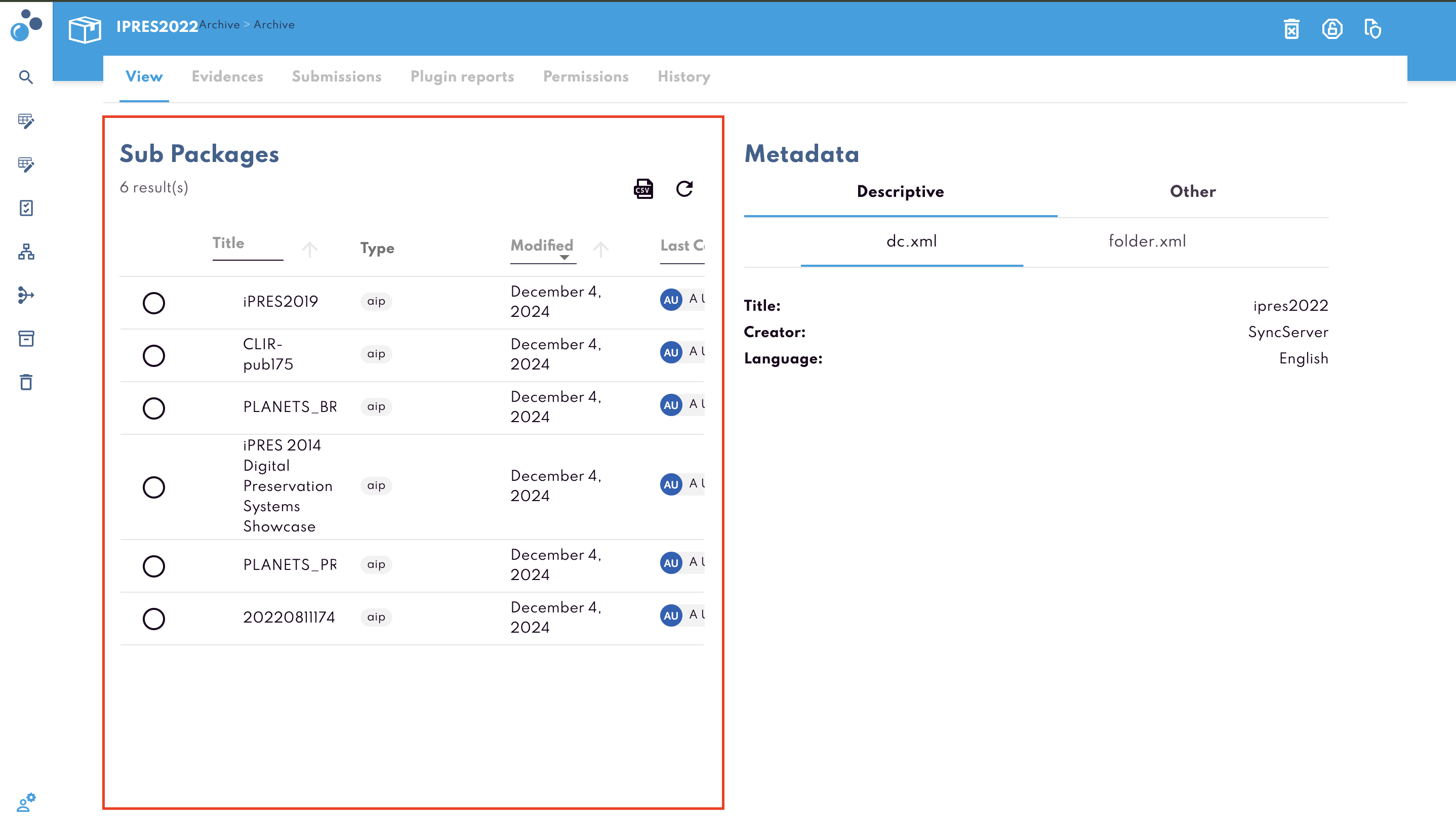Click the aip tag in the iPRES2019 row
Viewport: 1456px width, 824px height.
(376, 301)
